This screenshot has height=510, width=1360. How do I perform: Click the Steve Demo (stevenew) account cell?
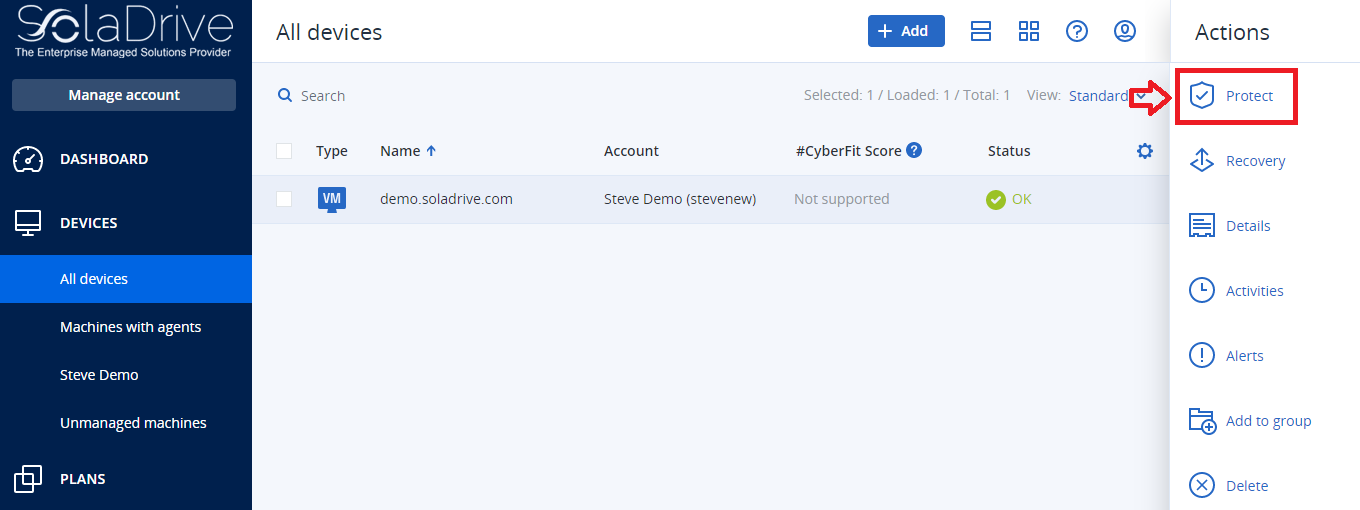(x=680, y=199)
